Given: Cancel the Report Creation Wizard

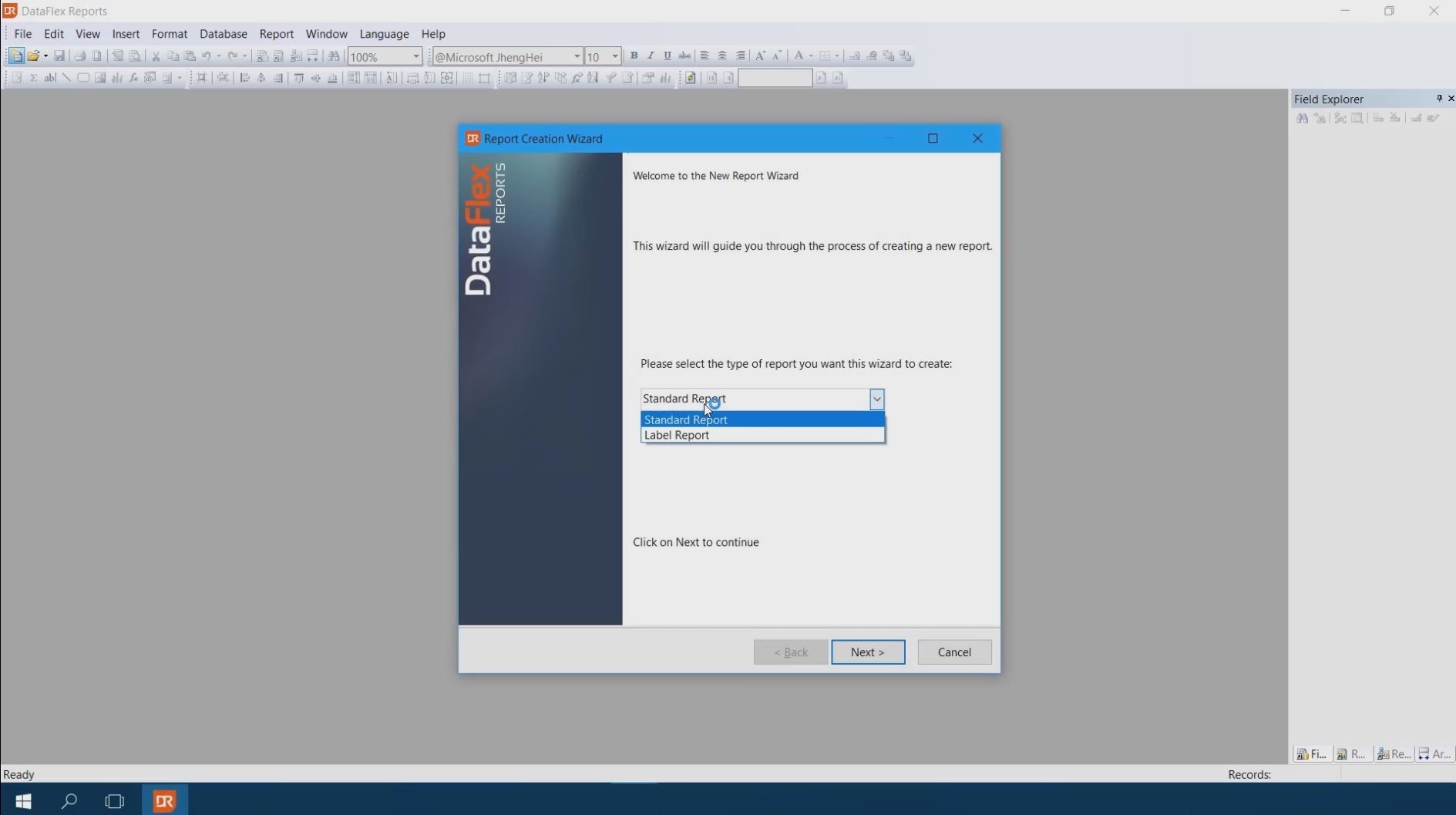Looking at the screenshot, I should [x=953, y=652].
